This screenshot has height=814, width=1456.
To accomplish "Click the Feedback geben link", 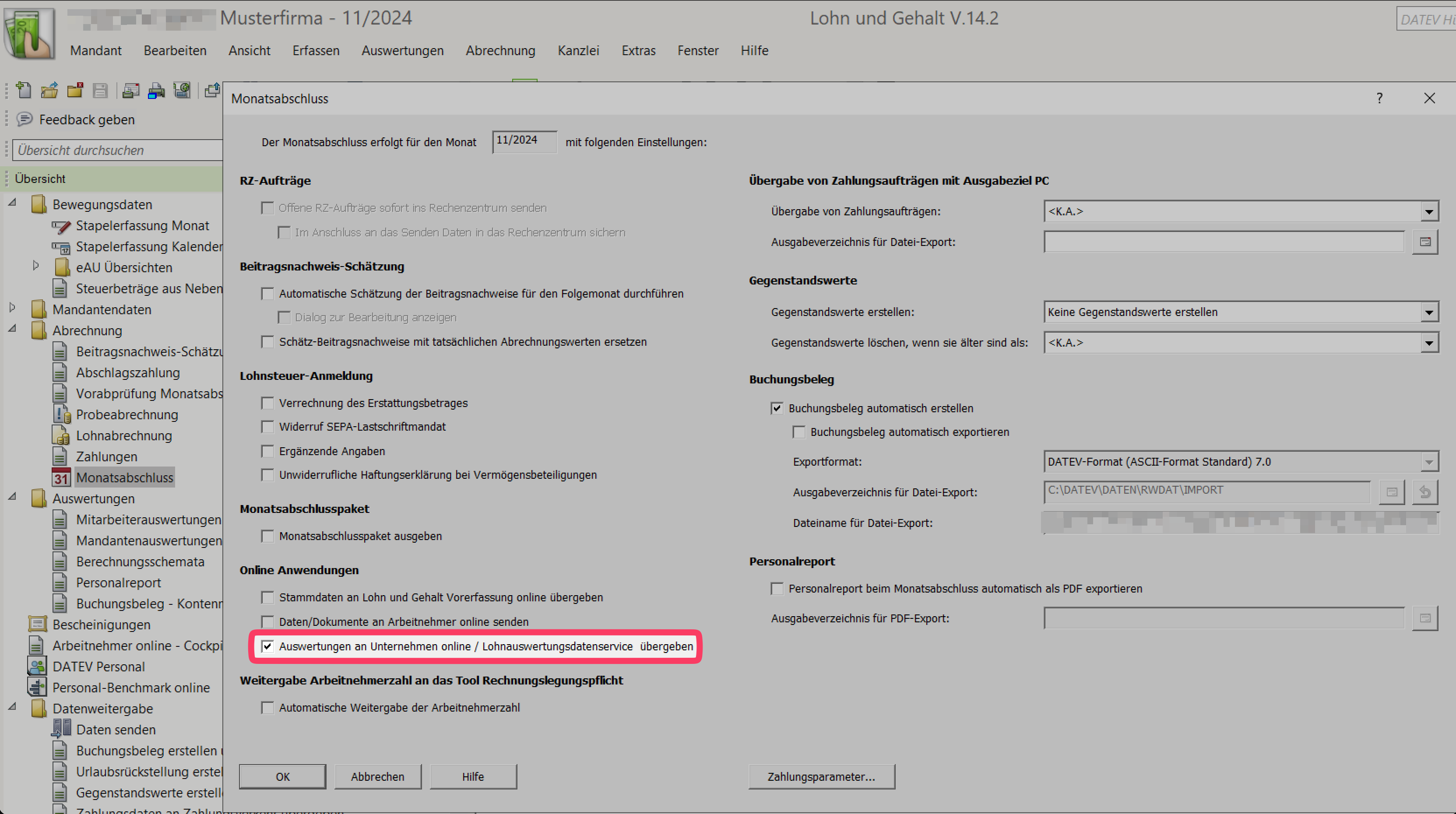I will pyautogui.click(x=87, y=120).
